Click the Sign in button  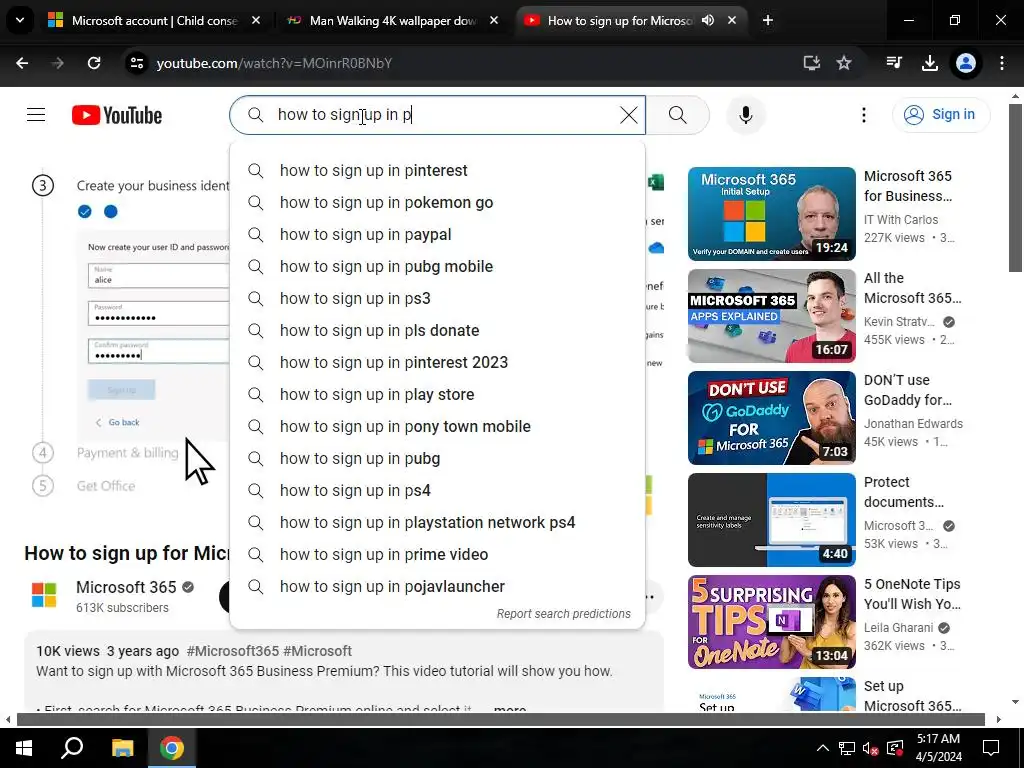point(940,114)
